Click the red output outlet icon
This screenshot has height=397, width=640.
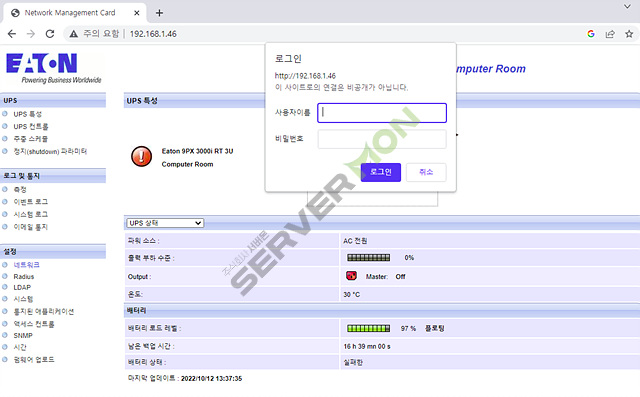(351, 276)
